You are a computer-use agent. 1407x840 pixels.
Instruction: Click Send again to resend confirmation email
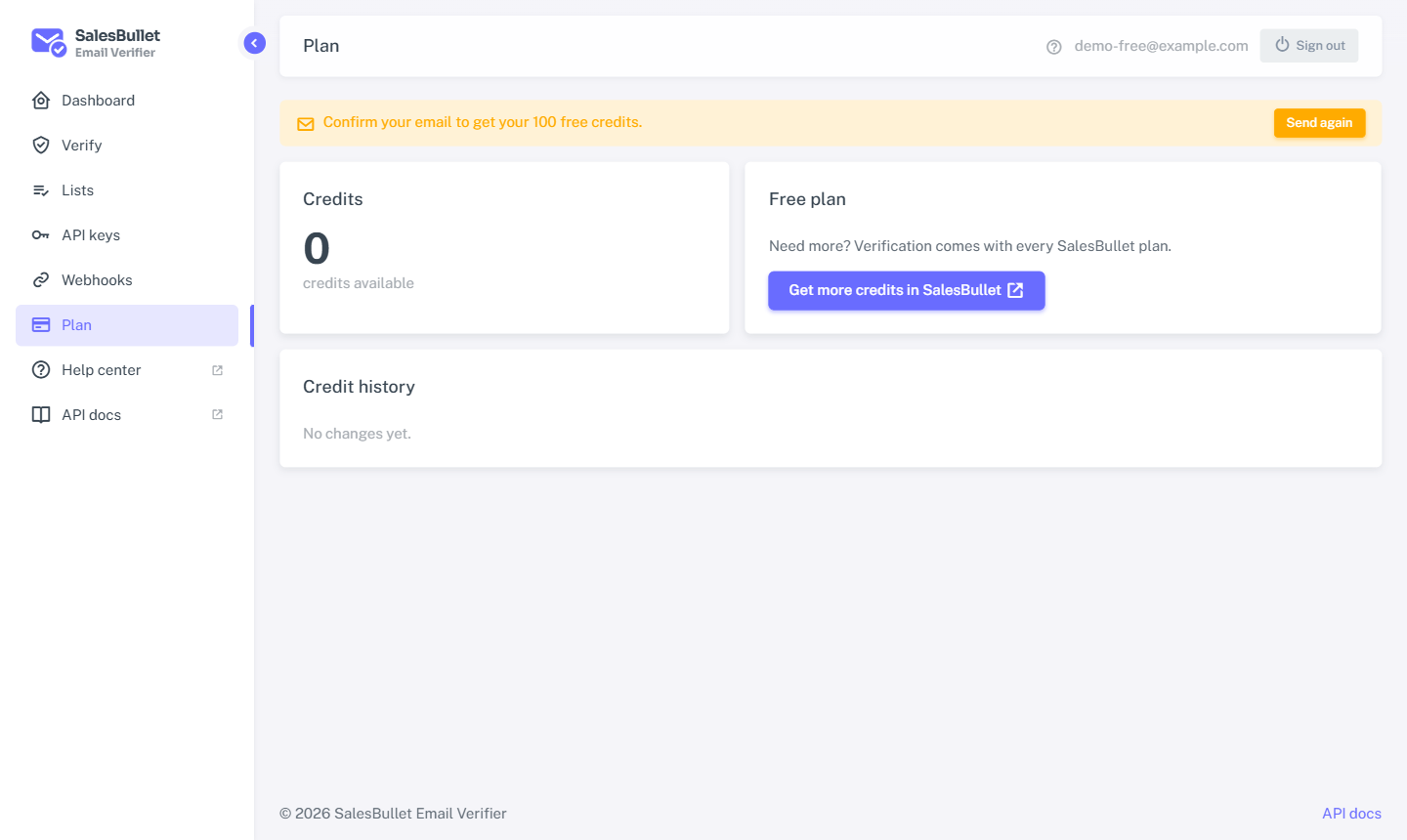point(1319,123)
